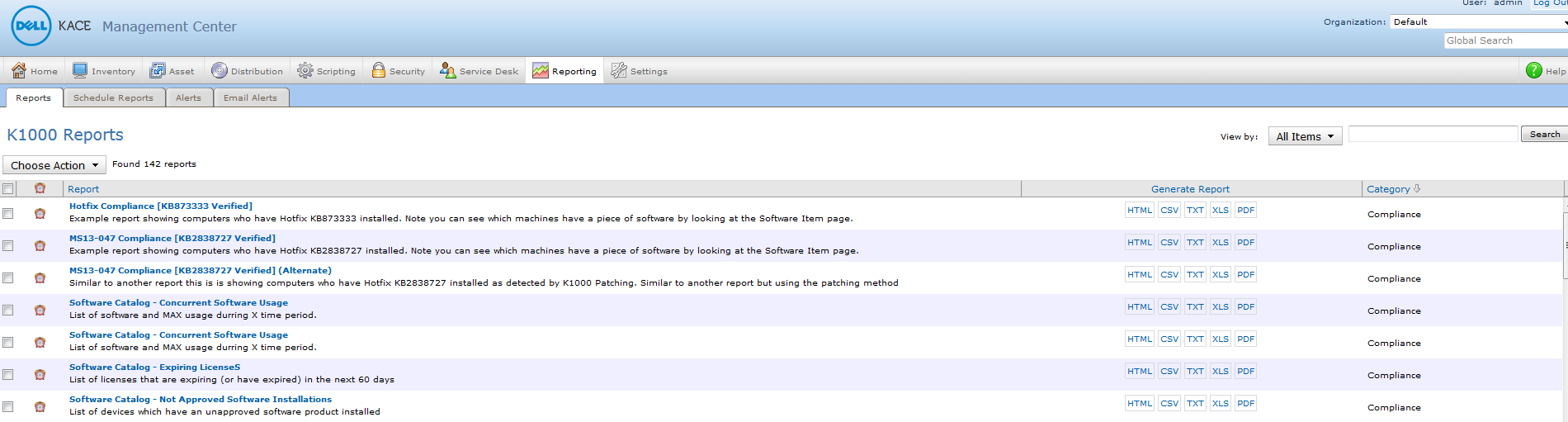The image size is (1568, 422).
Task: Check the MS13-047 Compliance Verified row checkbox
Action: pyautogui.click(x=8, y=245)
